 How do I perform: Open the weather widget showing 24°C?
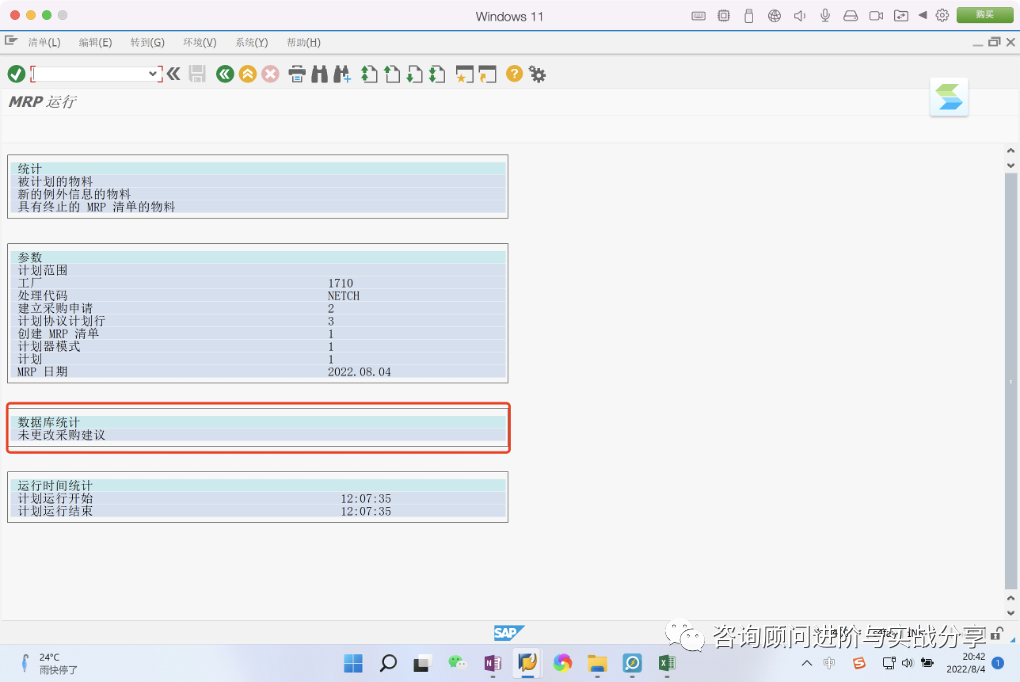(49, 663)
